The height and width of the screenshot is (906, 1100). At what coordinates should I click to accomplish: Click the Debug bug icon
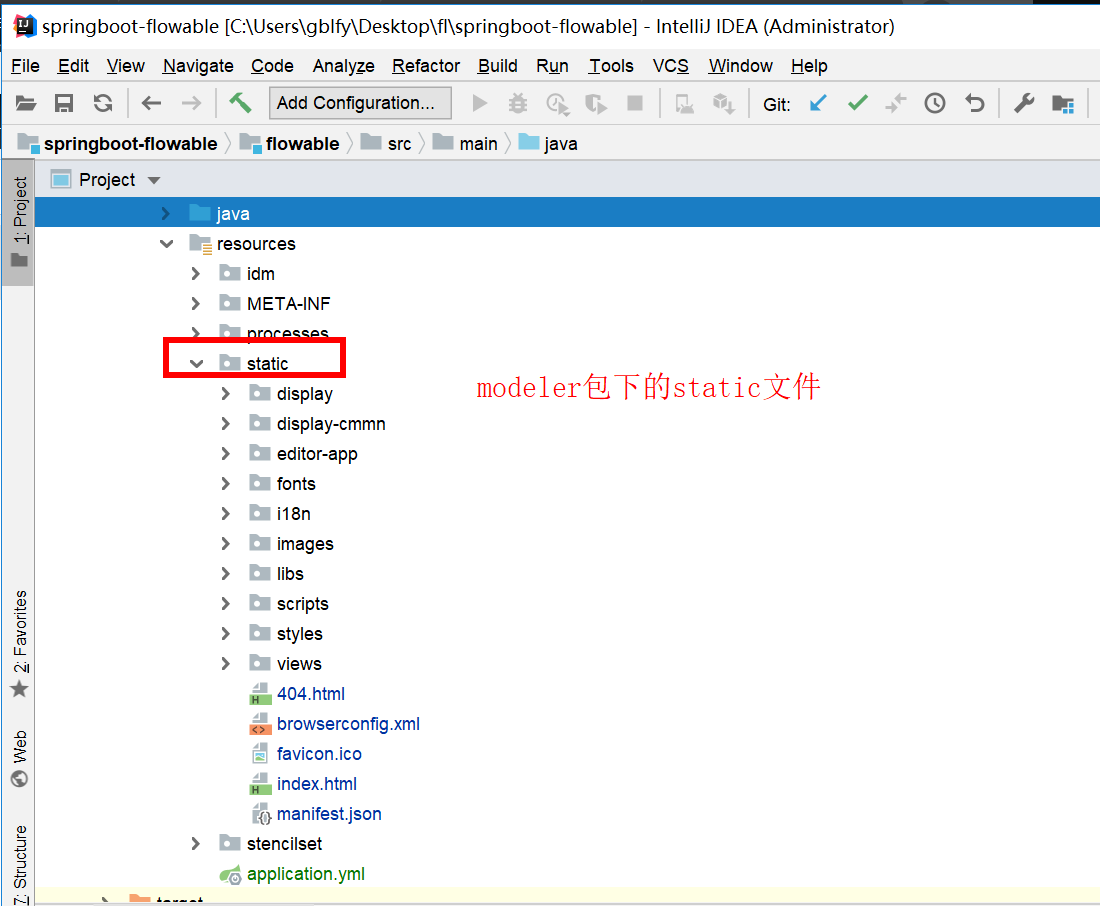(x=518, y=104)
